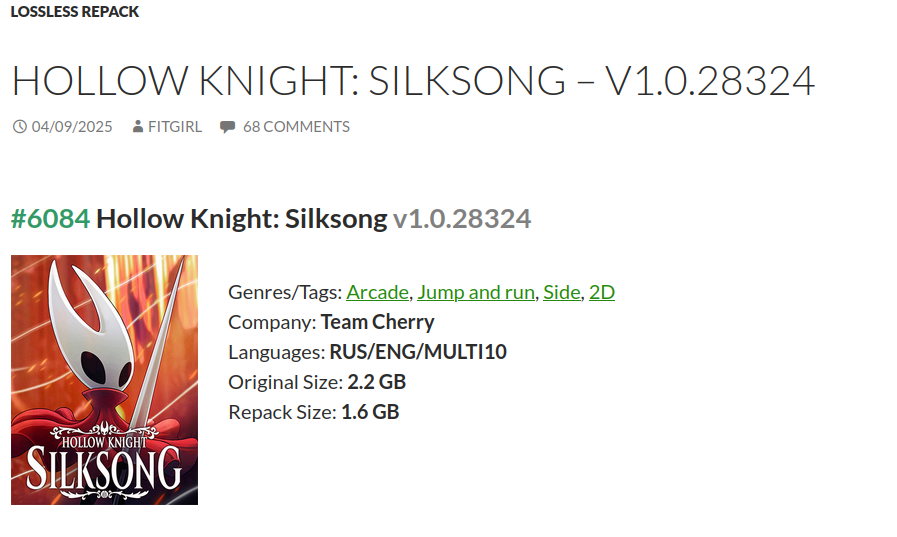This screenshot has height=537, width=897.
Task: Click the Original Size 2.2 GB value
Action: (x=376, y=382)
